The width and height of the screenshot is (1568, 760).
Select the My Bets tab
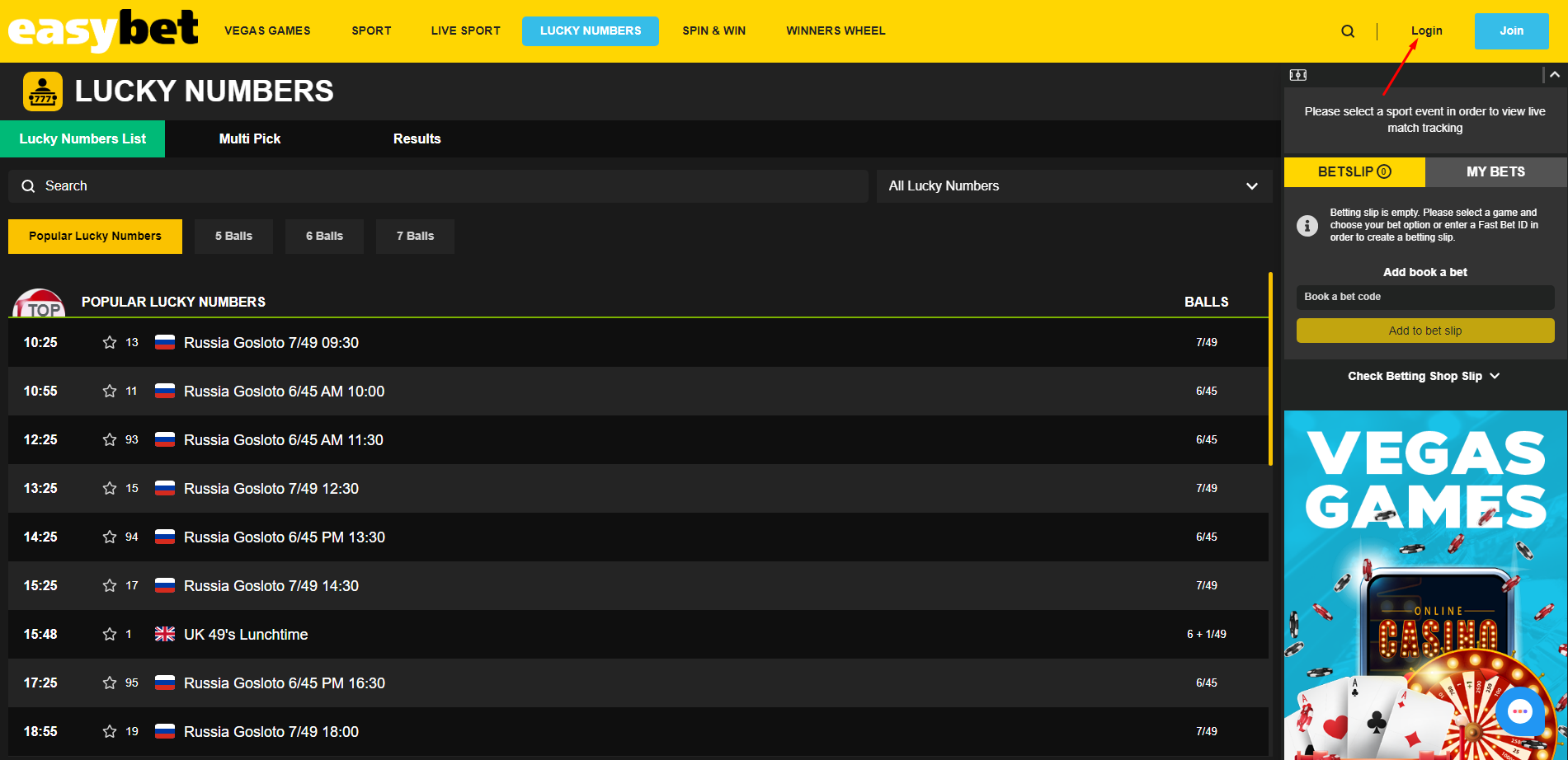(x=1495, y=171)
